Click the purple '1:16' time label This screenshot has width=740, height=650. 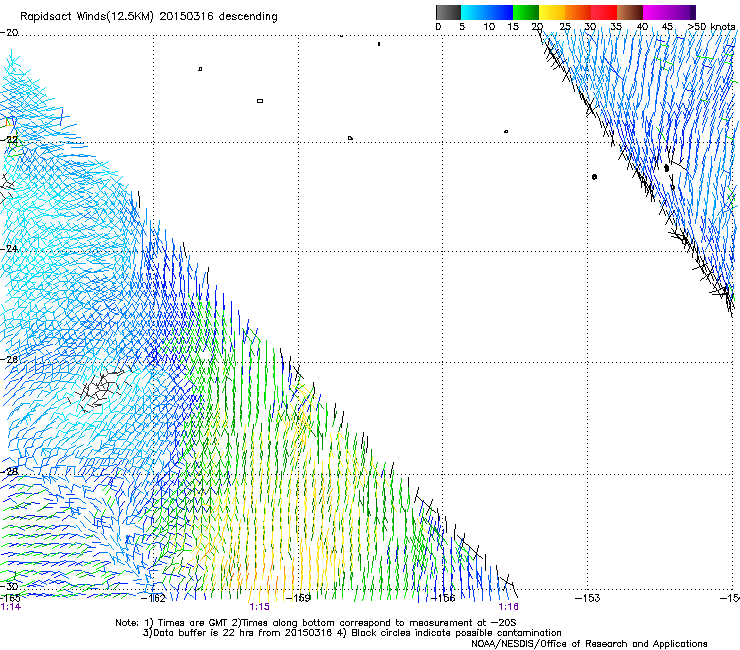508,607
